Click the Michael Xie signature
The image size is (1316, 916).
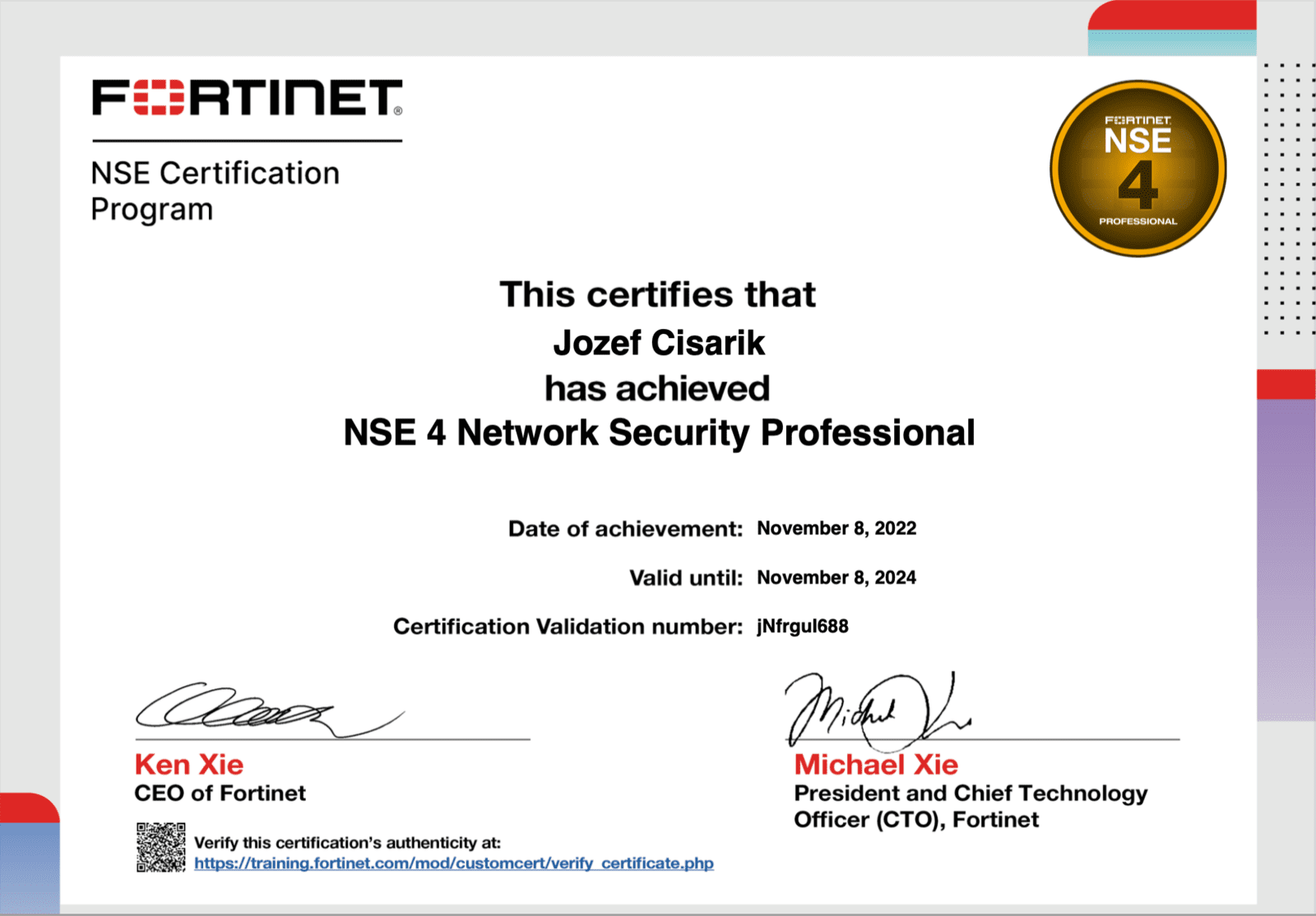point(878,711)
